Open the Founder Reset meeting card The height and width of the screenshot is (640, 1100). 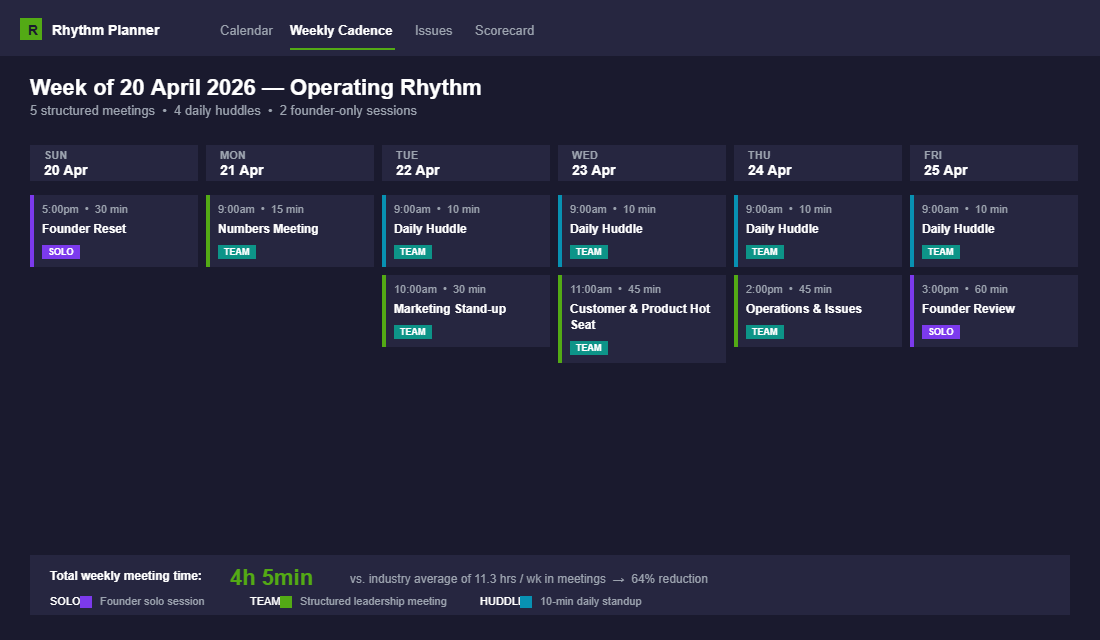(x=113, y=229)
